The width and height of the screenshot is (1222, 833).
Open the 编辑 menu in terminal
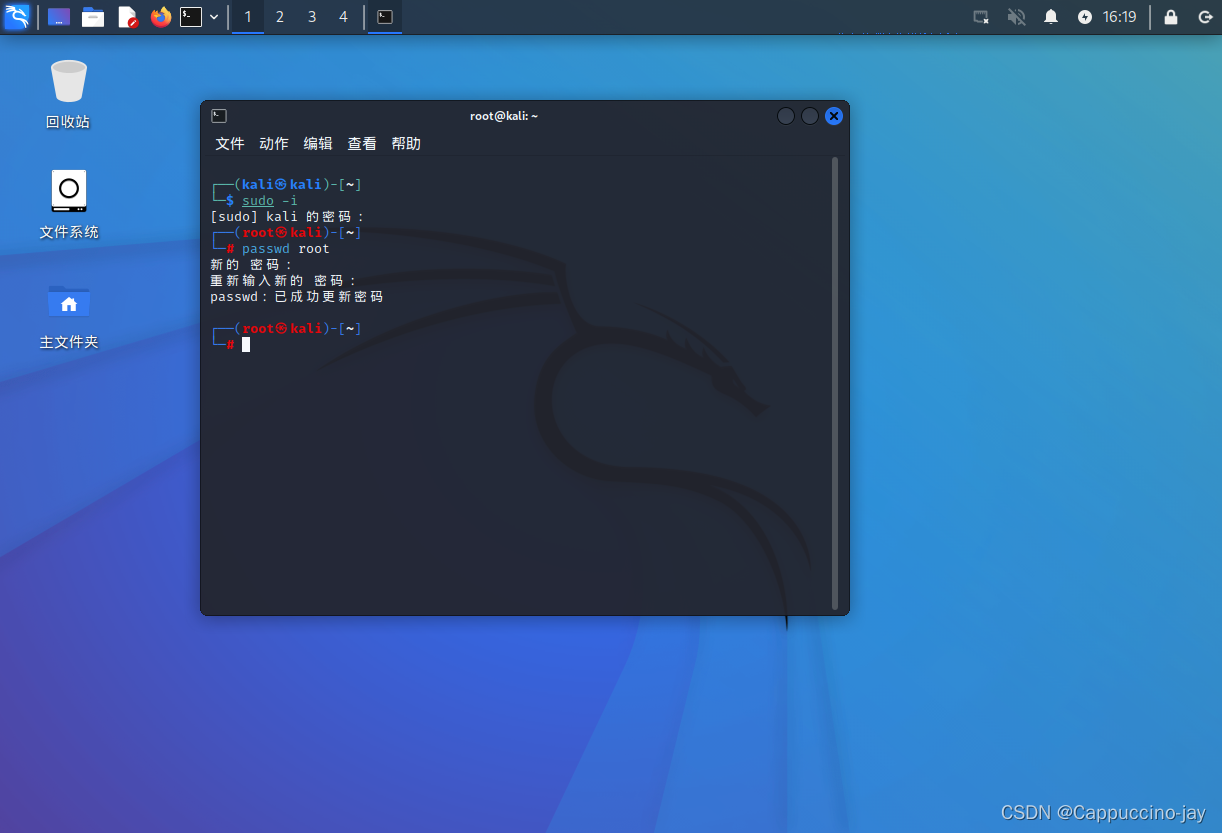[x=318, y=144]
